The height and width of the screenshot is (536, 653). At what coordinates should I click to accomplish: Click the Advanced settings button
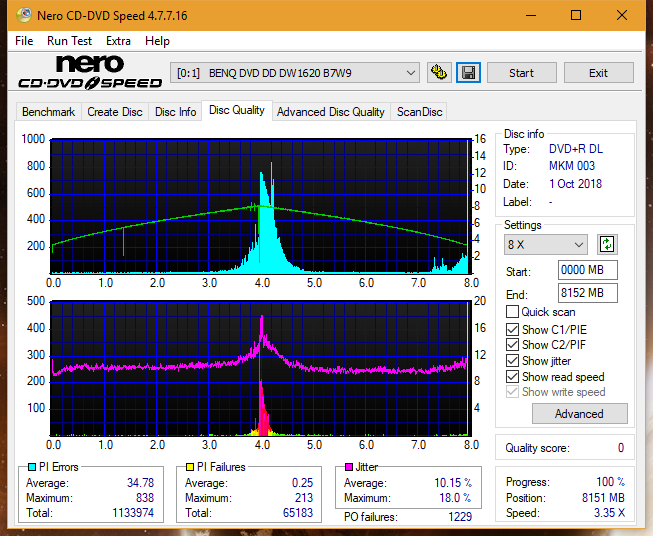pos(579,414)
